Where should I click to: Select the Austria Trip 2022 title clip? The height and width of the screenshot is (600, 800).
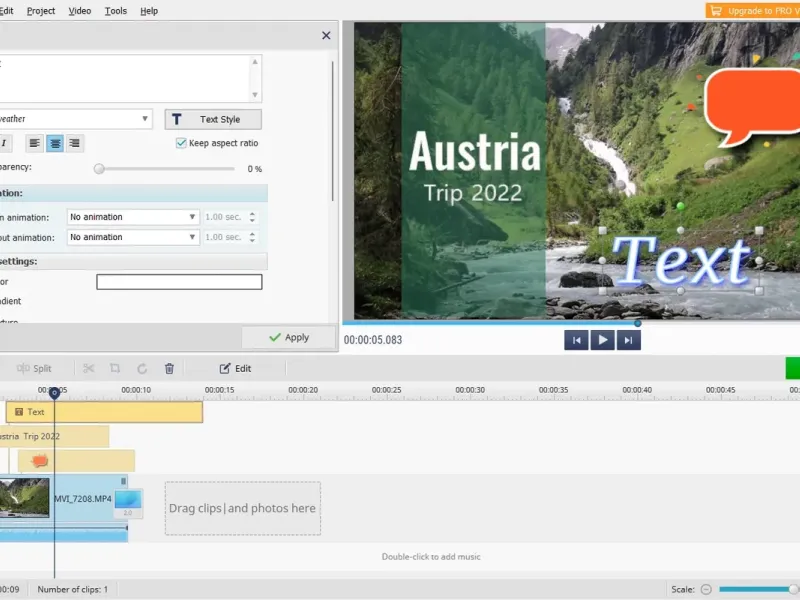[x=54, y=436]
